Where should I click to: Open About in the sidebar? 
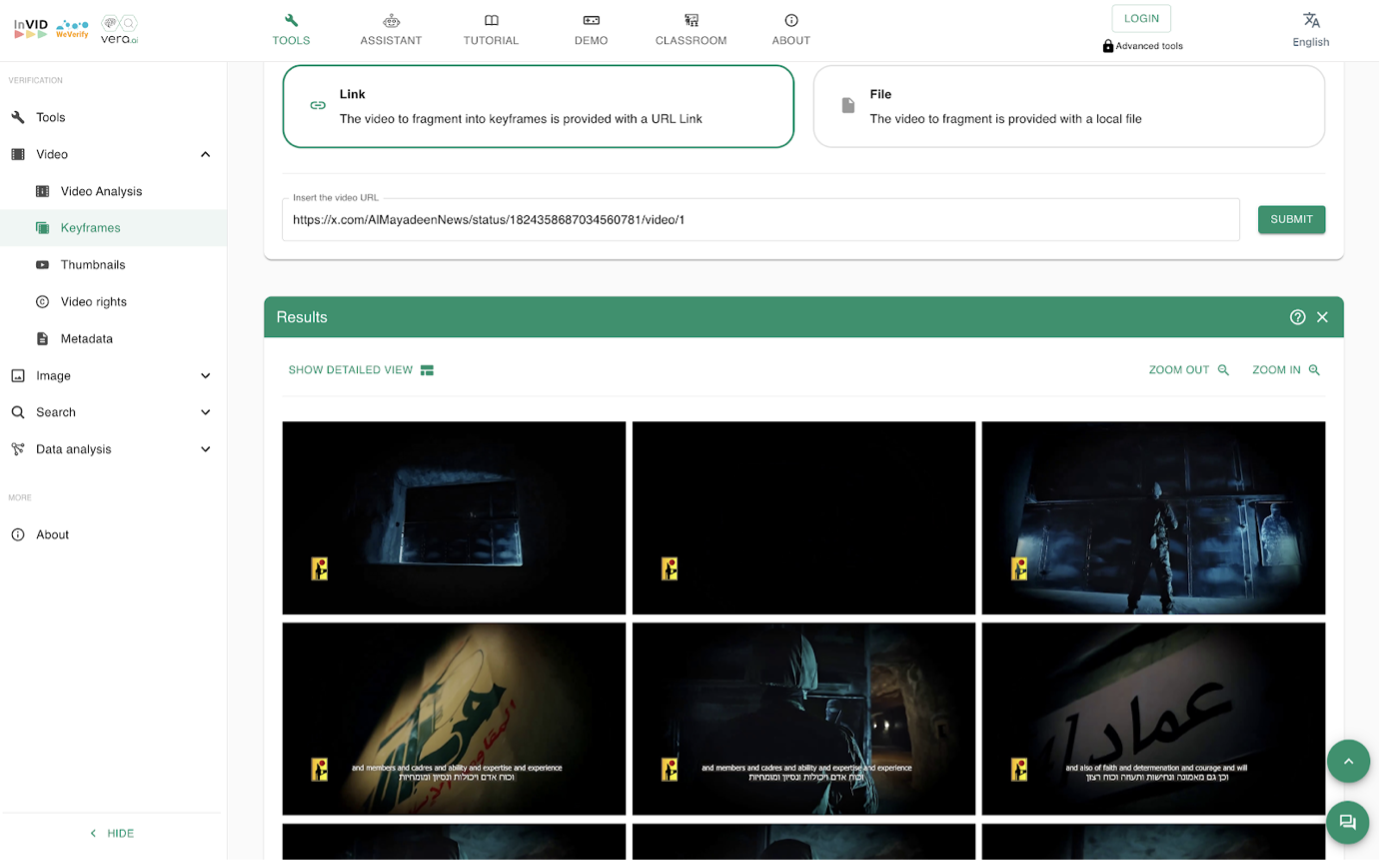(x=114, y=535)
